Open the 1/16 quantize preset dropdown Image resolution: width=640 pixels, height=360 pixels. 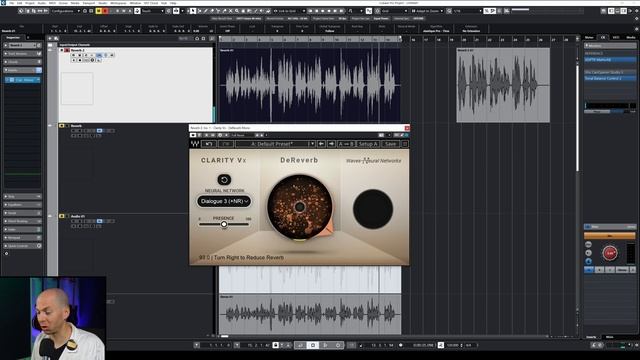467,11
